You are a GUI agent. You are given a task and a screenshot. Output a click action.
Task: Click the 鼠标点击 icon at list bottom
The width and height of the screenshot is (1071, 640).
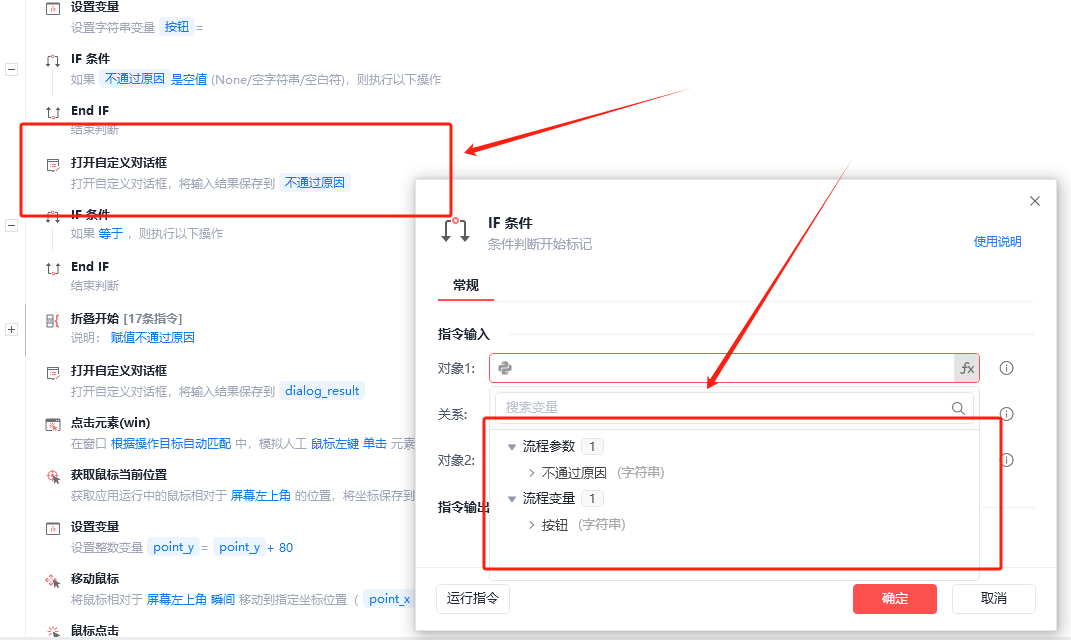tap(53, 632)
